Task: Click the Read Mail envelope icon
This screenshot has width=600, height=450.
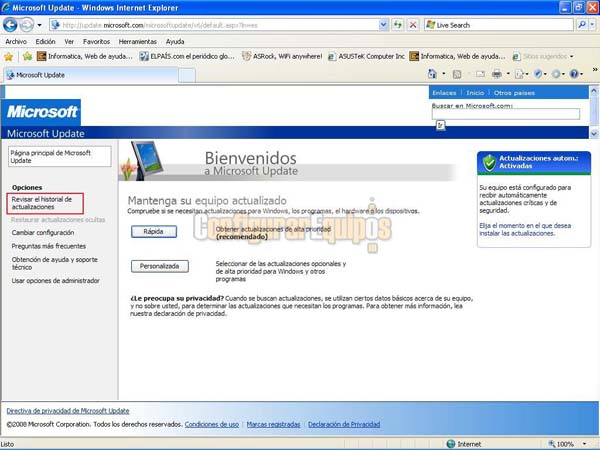Action: coord(480,74)
